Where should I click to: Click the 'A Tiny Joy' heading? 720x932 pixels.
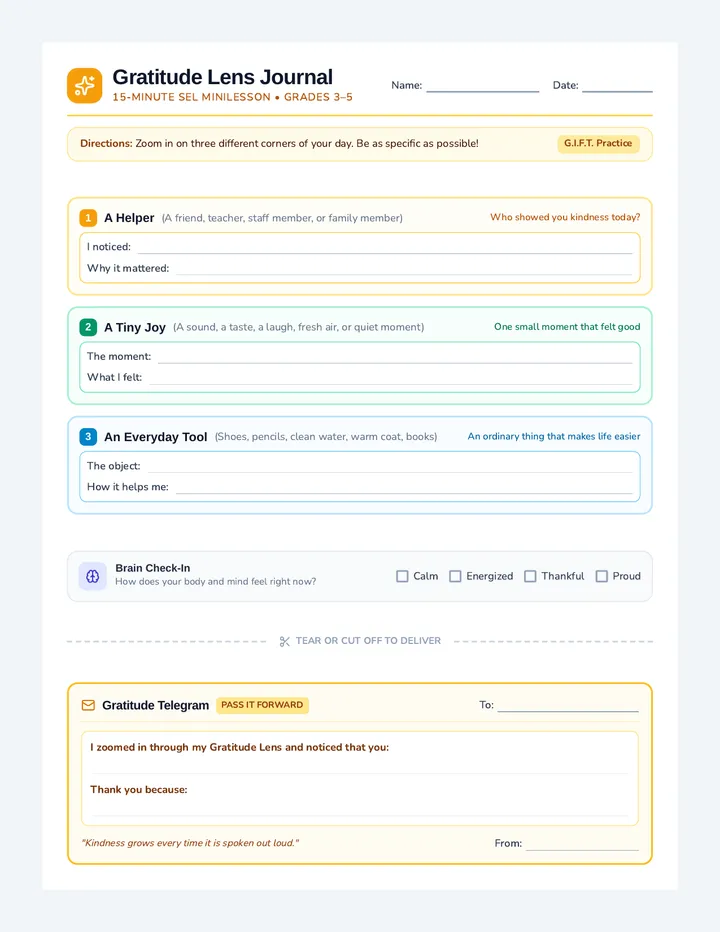[x=135, y=328]
